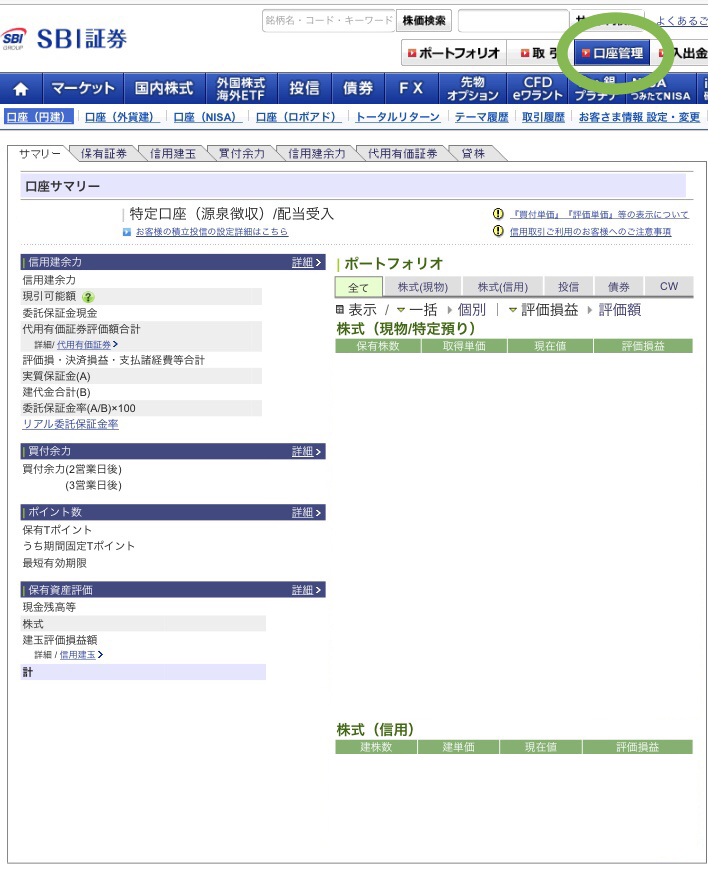Open 代用有価証券 details link

click(x=84, y=345)
